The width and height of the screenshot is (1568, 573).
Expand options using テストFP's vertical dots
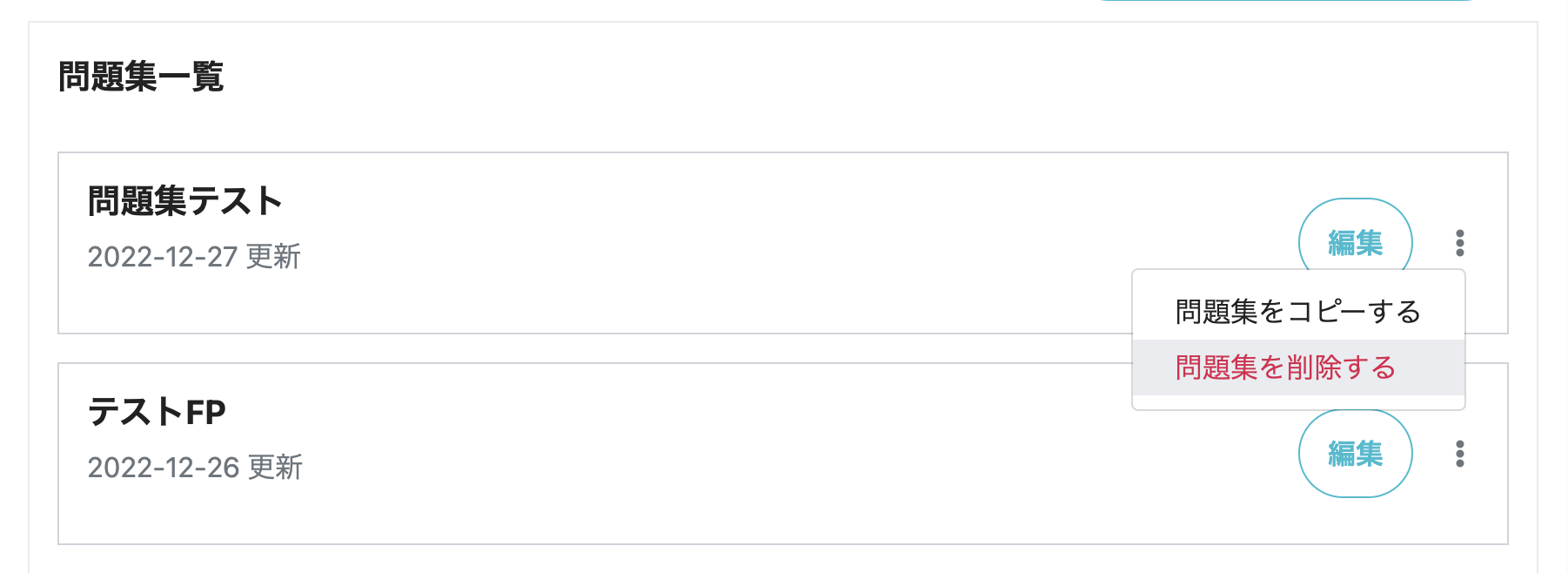coord(1459,454)
